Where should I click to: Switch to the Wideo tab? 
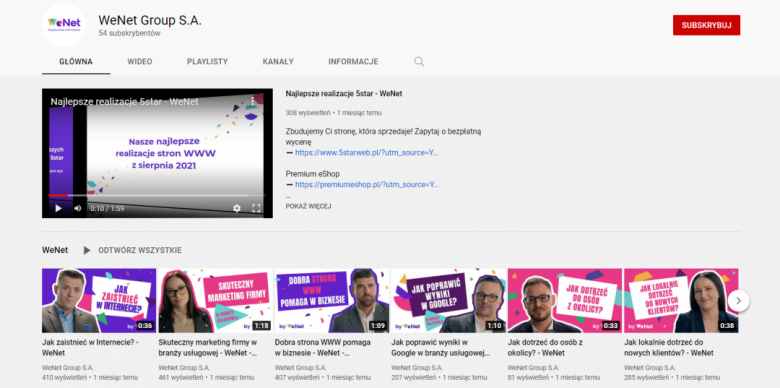[x=140, y=62]
